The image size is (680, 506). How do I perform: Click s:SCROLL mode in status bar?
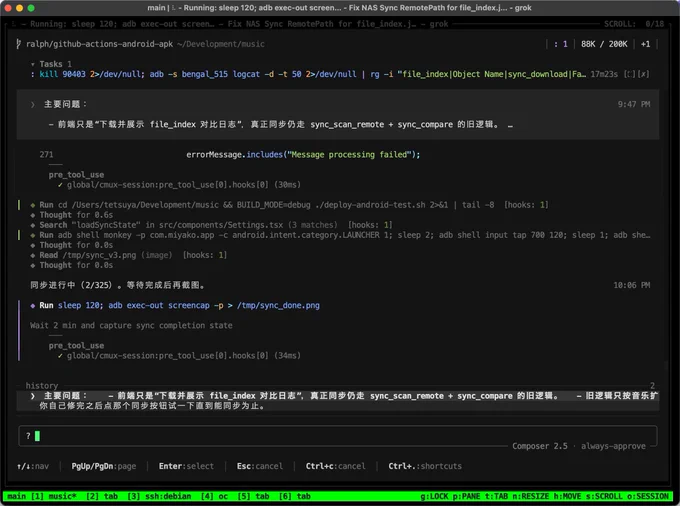(x=604, y=496)
